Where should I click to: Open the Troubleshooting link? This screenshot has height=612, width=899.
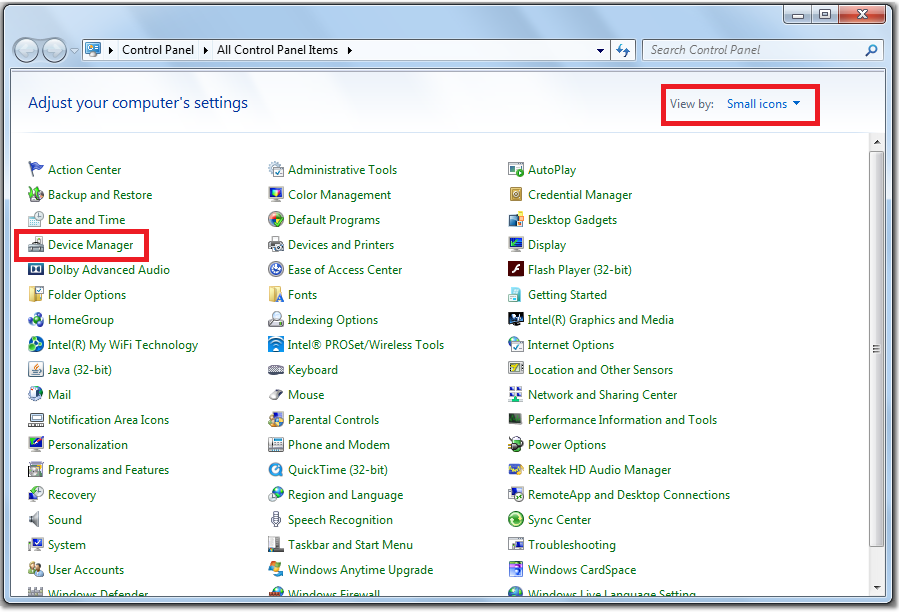coord(572,545)
